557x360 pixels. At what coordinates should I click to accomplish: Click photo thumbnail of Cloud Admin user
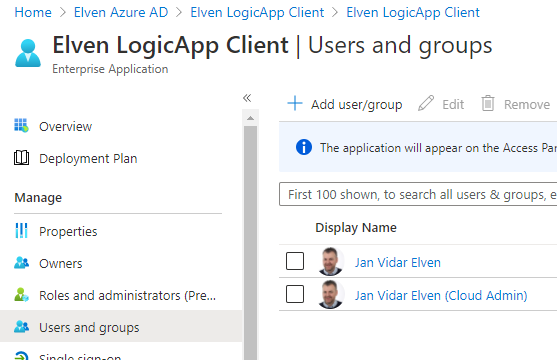tap(330, 294)
